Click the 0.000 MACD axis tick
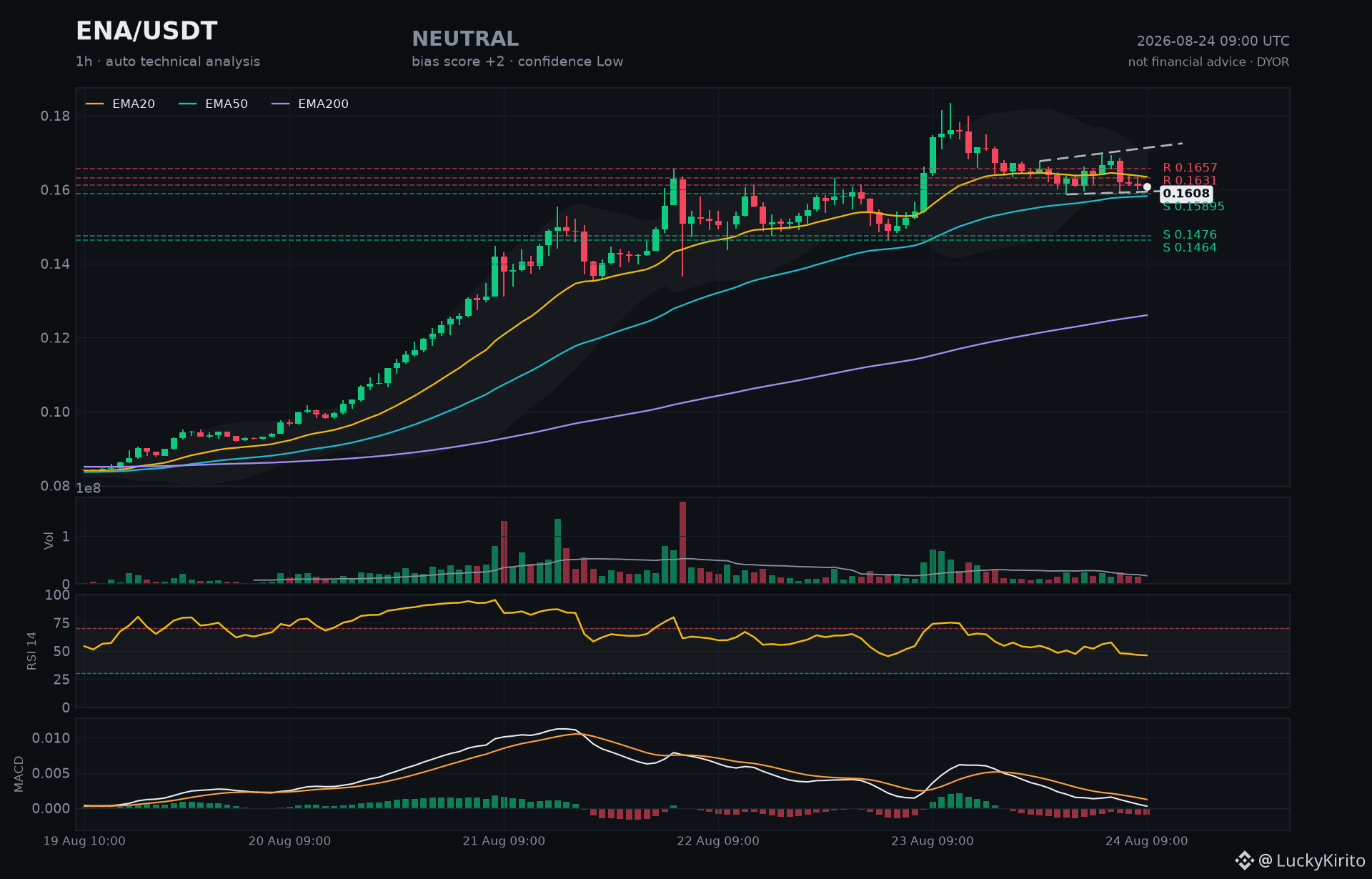The height and width of the screenshot is (879, 1372). click(x=51, y=809)
